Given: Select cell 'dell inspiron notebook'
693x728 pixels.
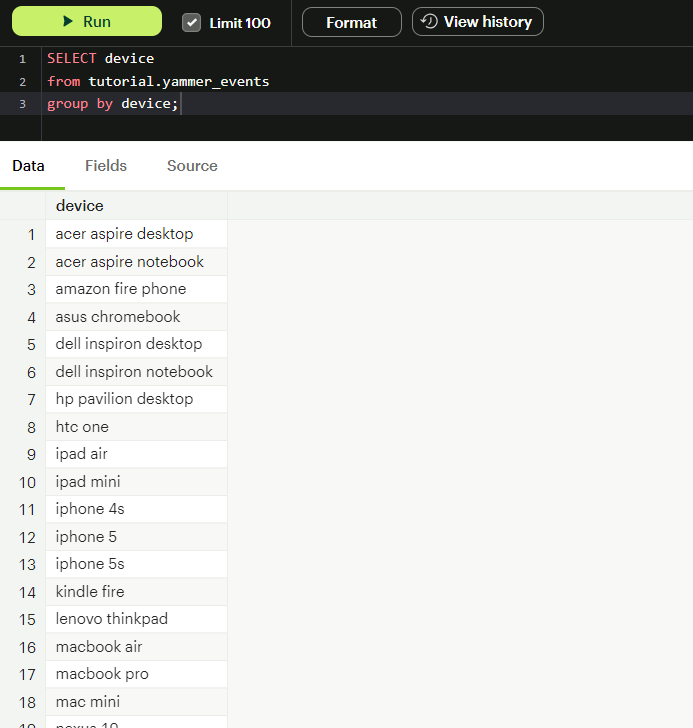Looking at the screenshot, I should pos(136,372).
